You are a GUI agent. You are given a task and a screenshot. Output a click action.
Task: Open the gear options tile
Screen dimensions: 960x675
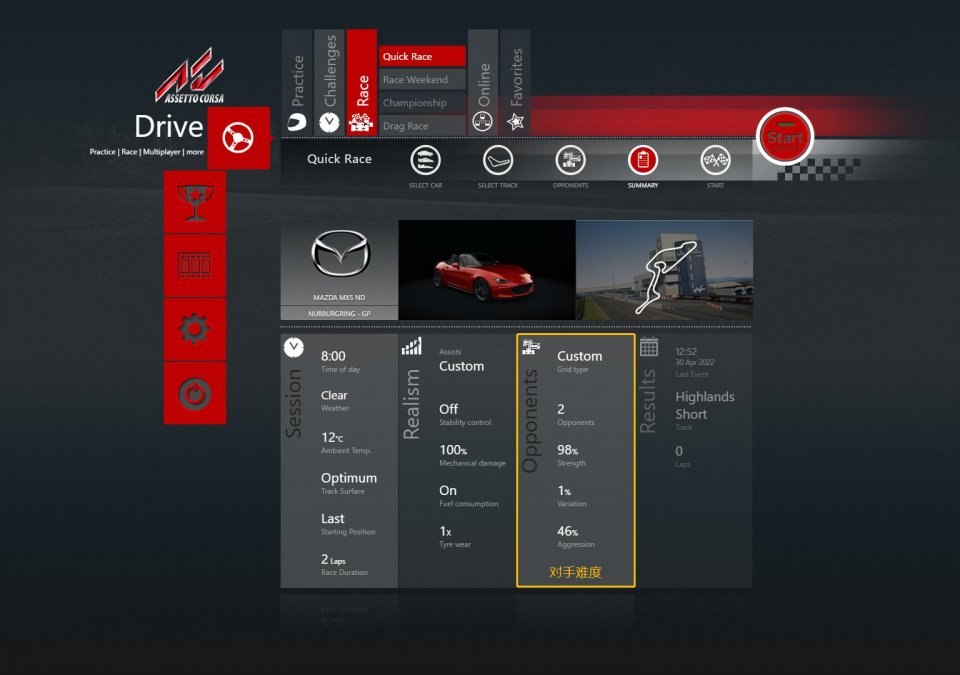[x=195, y=330]
